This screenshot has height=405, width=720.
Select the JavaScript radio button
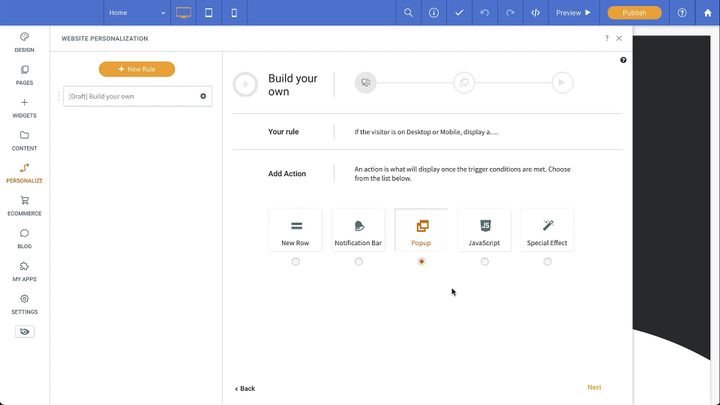click(484, 262)
